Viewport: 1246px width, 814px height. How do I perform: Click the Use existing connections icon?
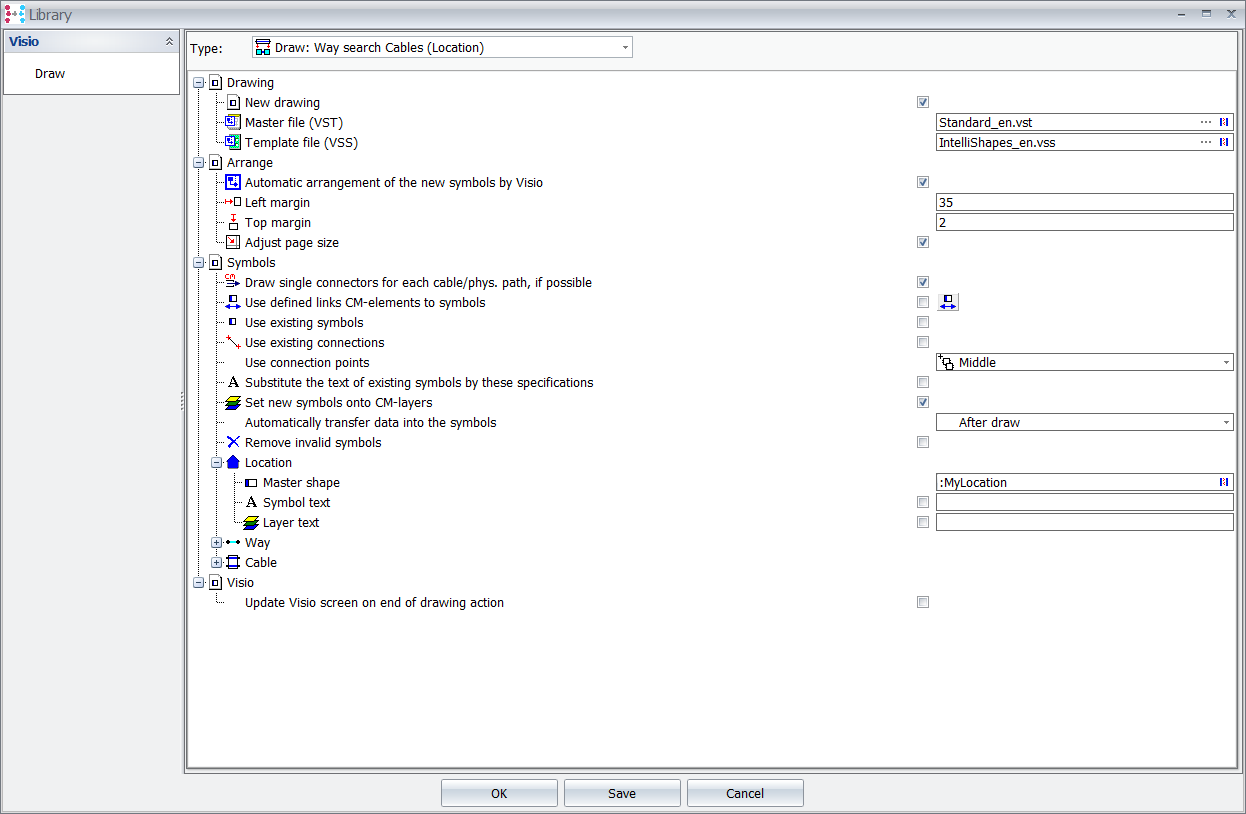(x=233, y=342)
